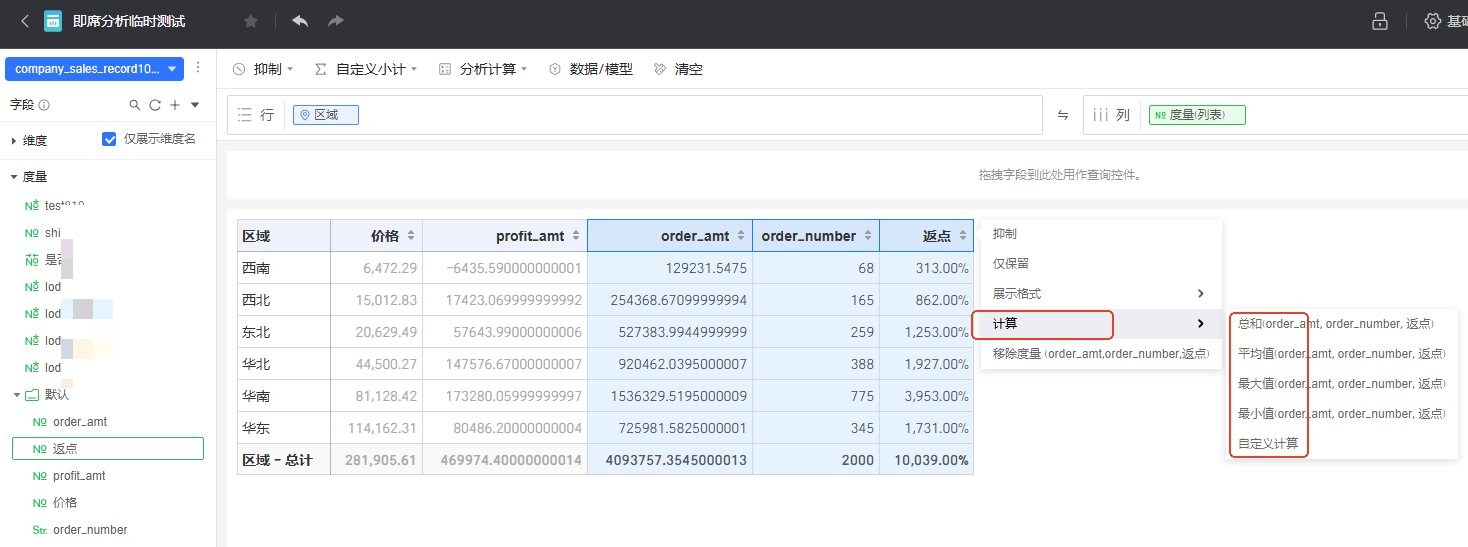The image size is (1468, 547).
Task: Click the 清空 button
Action: [x=678, y=69]
